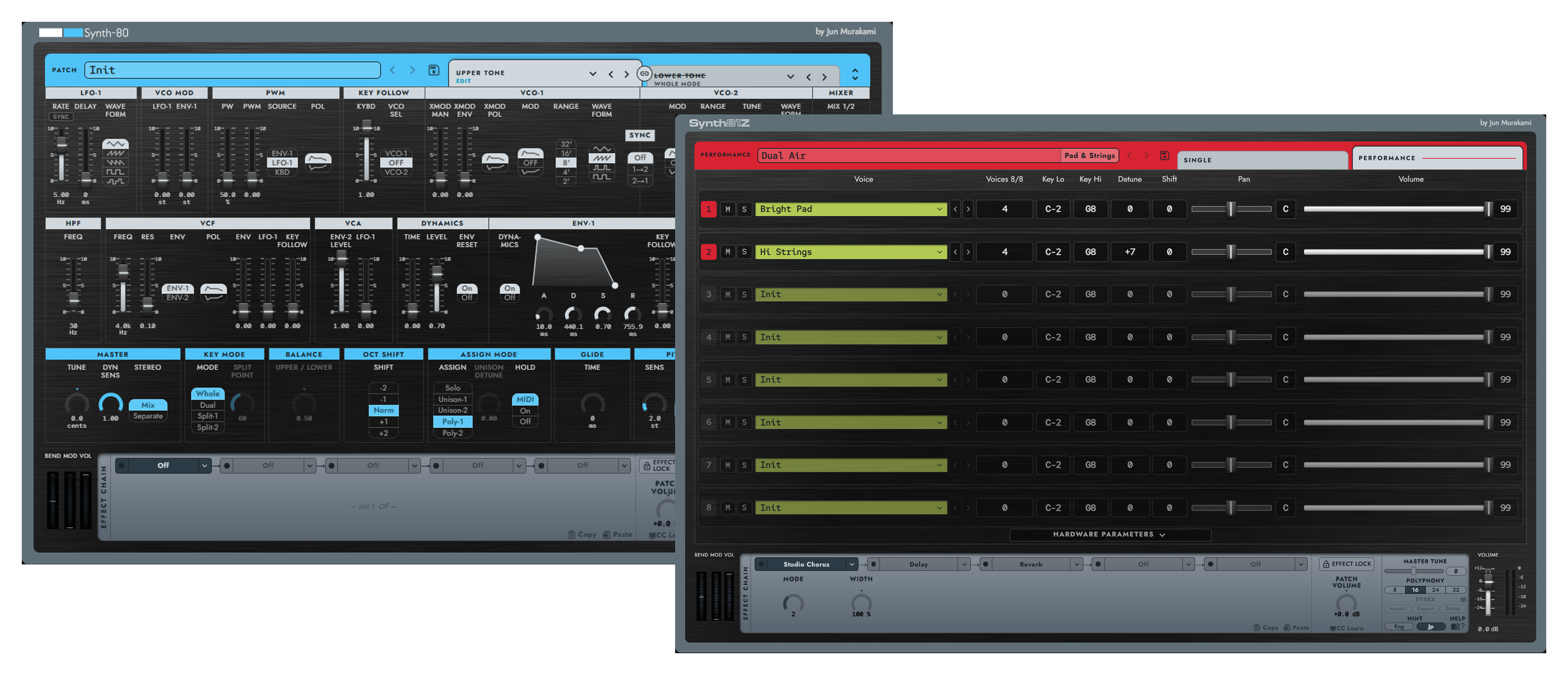The image size is (1568, 675).
Task: Click the VCF envelope polarity icon
Action: pyautogui.click(x=213, y=292)
